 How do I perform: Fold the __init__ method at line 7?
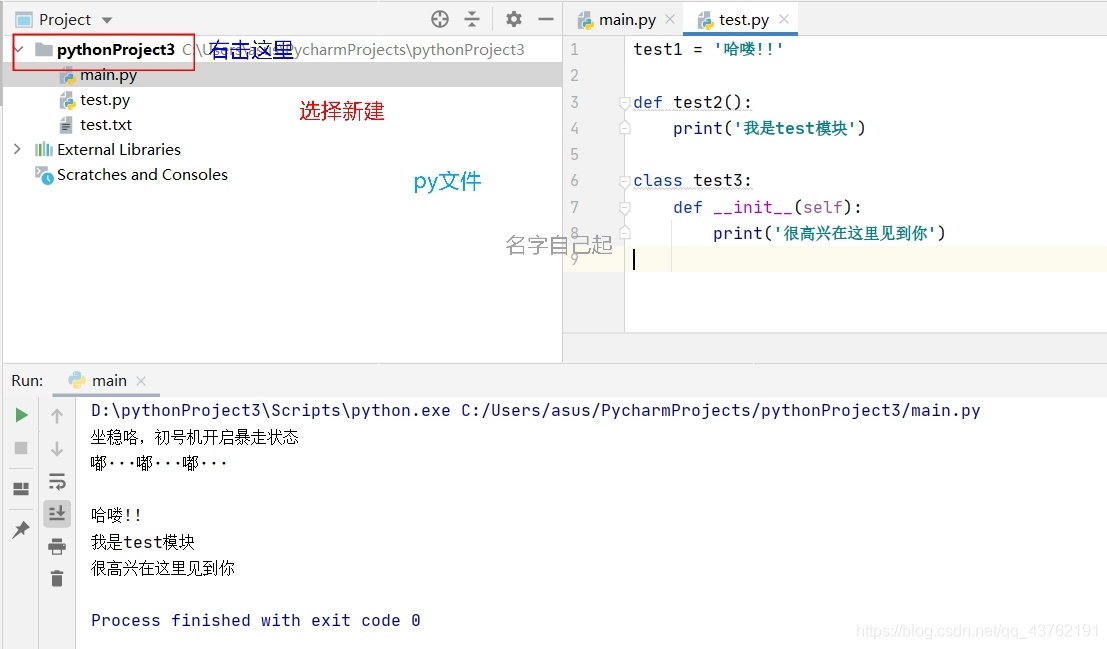pos(624,208)
